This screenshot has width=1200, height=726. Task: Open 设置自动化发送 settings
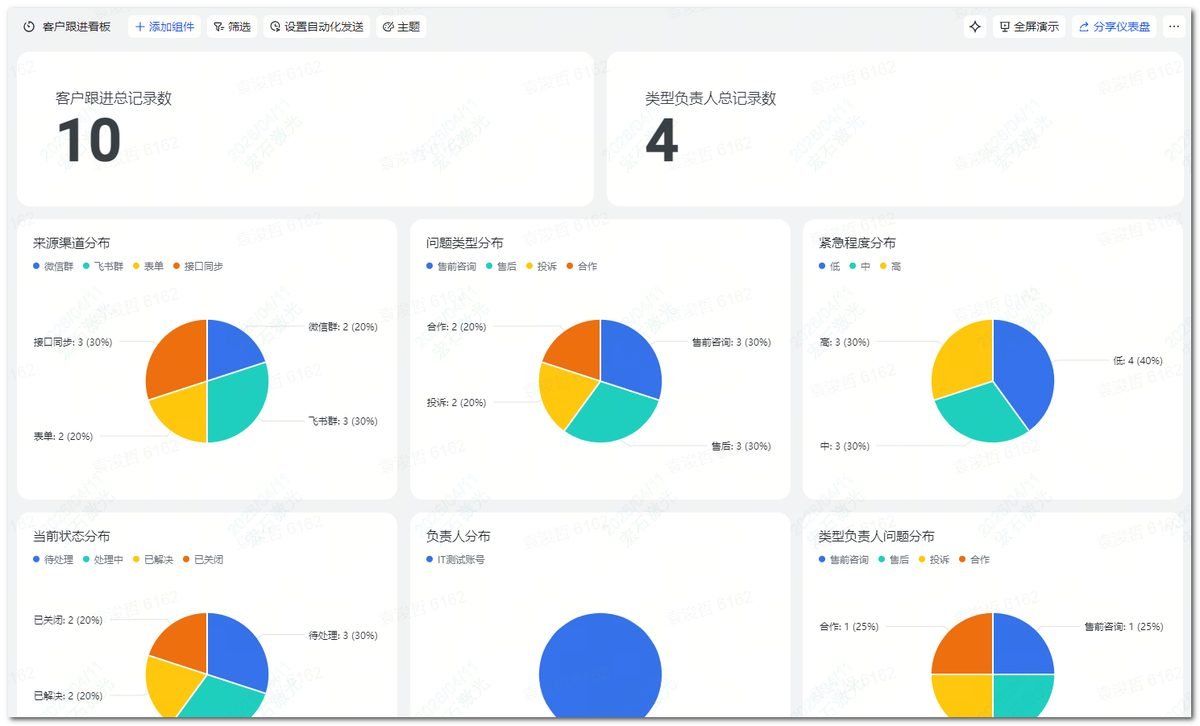pyautogui.click(x=317, y=27)
